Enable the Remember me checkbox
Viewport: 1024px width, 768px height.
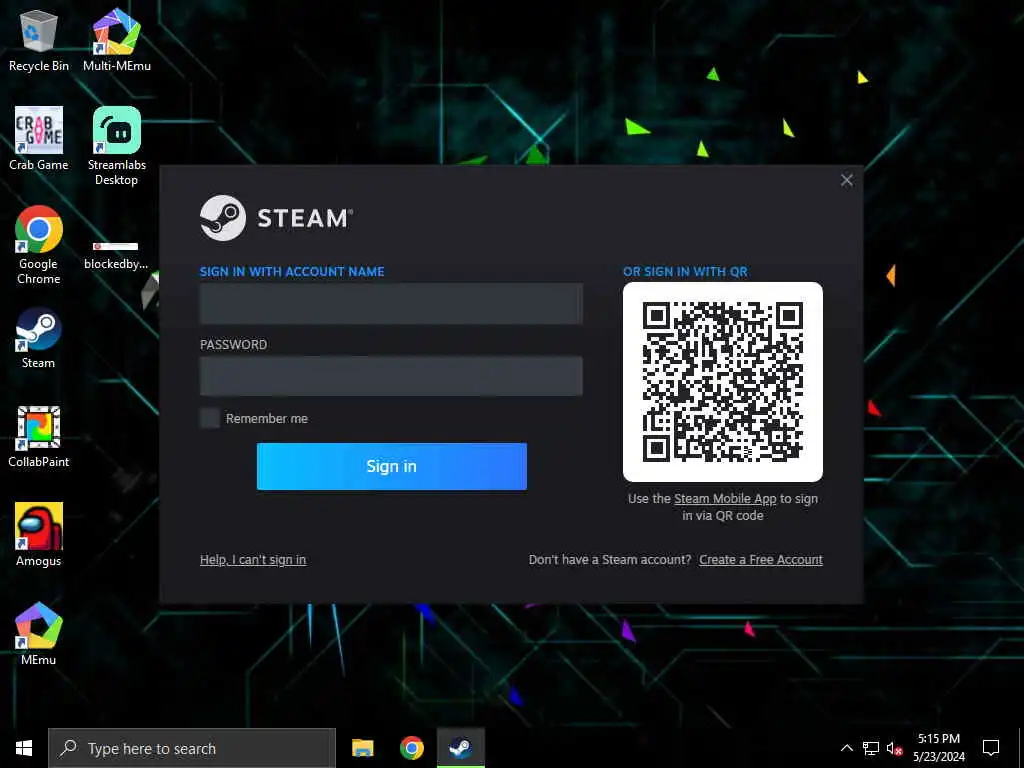point(210,418)
